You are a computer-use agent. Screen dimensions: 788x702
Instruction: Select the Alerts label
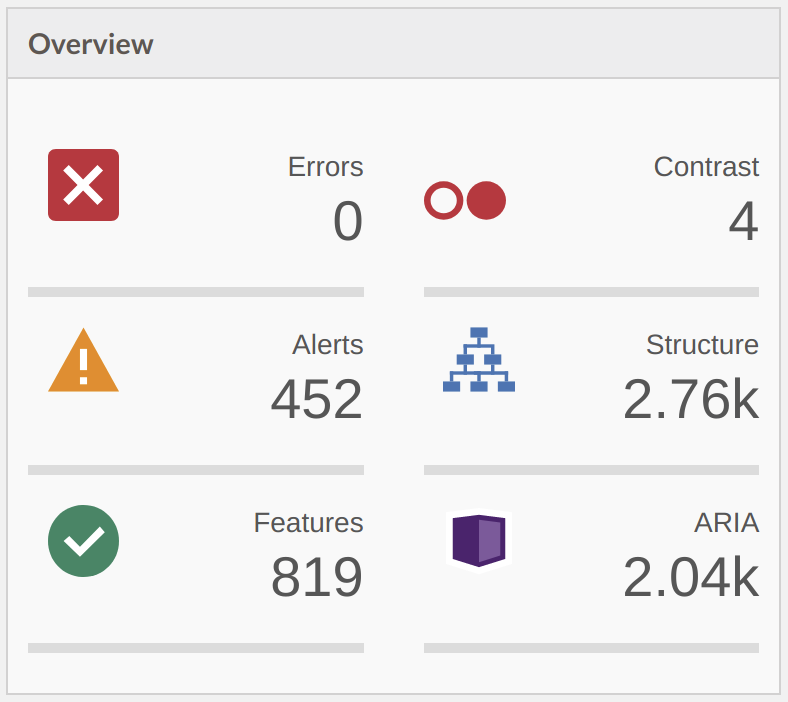point(328,345)
